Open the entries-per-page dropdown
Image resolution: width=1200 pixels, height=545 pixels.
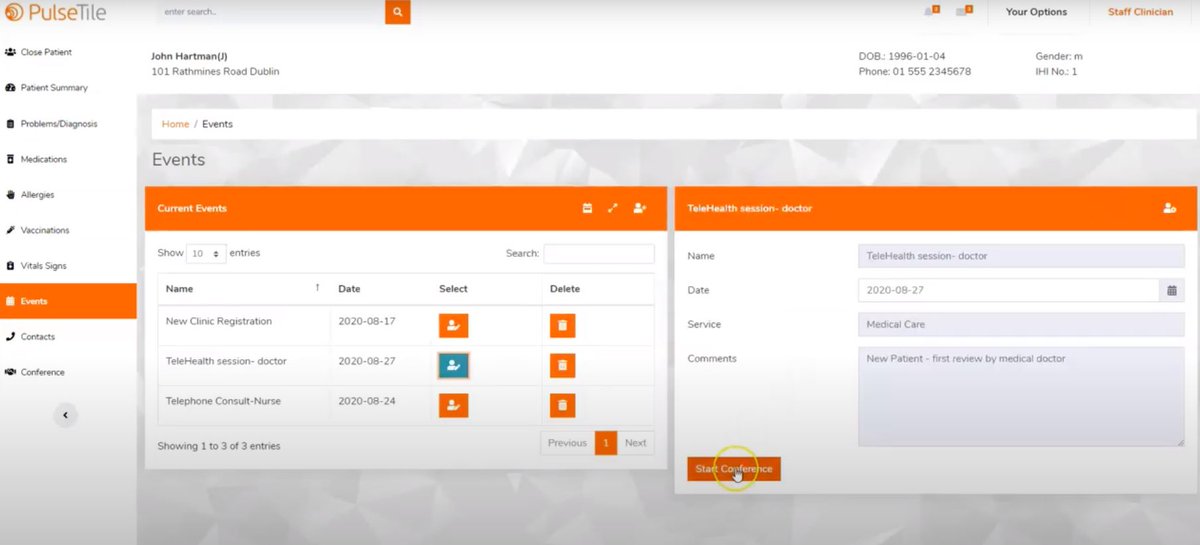pos(207,254)
